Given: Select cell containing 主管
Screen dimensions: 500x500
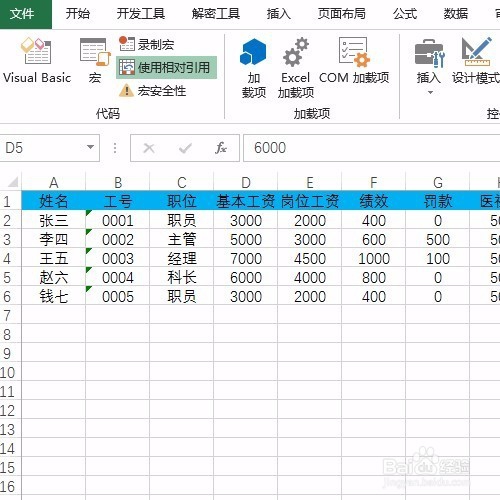Looking at the screenshot, I should point(182,239).
